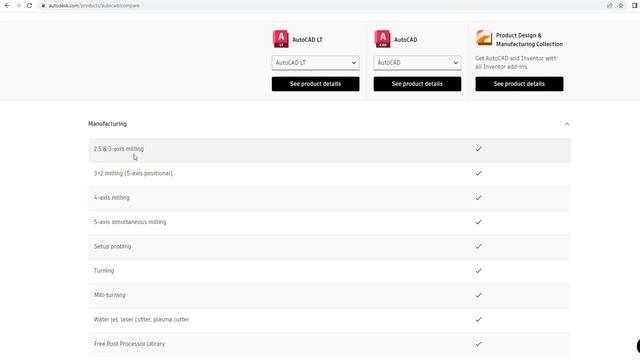Click 'Water jet, laser cutter, plasma cutter' label

[141, 320]
